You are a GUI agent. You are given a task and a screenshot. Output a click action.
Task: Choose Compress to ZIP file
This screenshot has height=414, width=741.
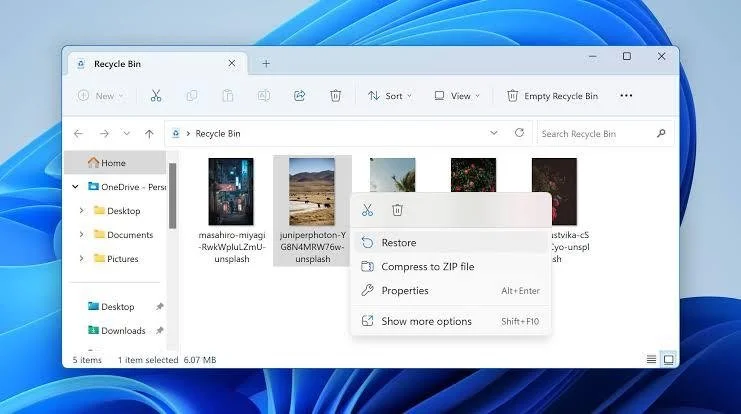pyautogui.click(x=451, y=267)
